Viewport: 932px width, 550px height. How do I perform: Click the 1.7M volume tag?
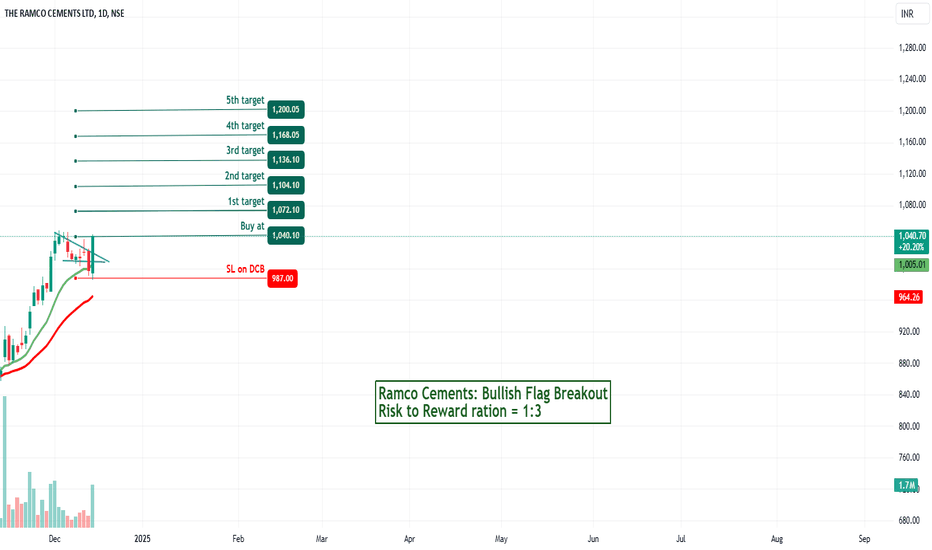click(x=906, y=485)
